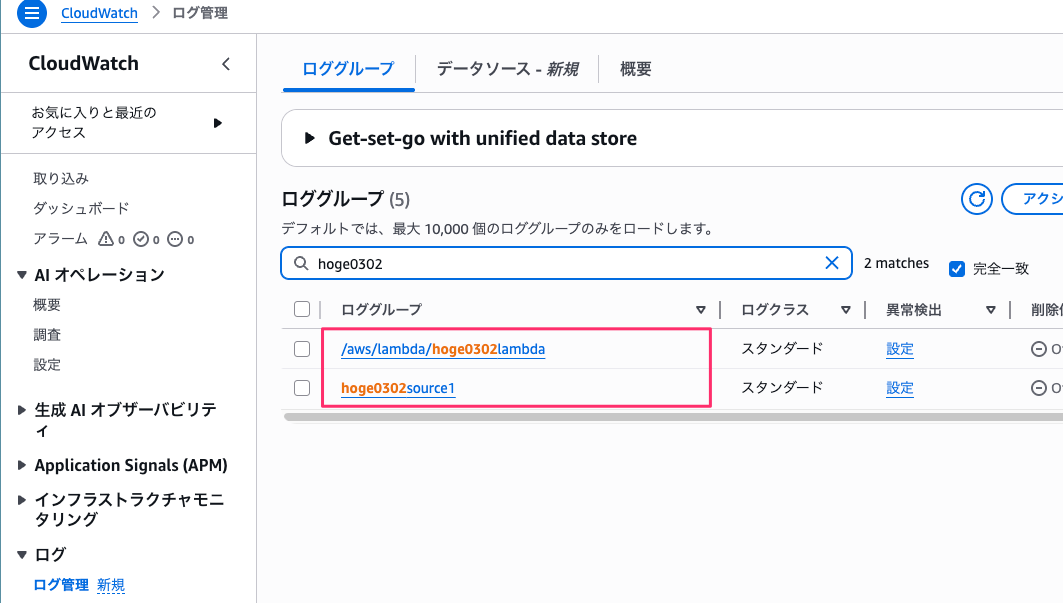Switch to the データソース tab
1063x603 pixels.
point(507,69)
